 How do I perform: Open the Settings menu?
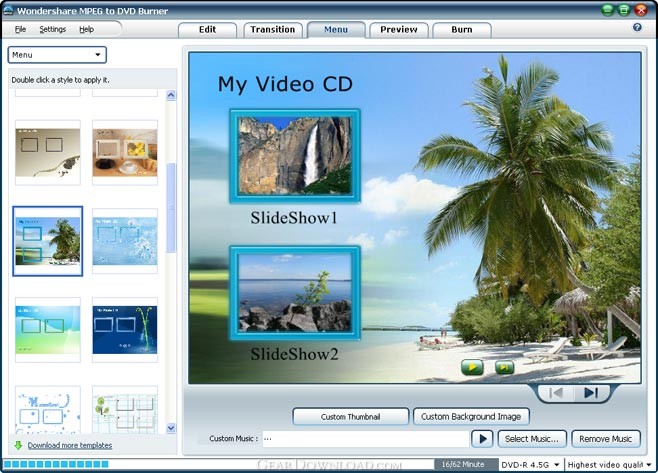[52, 29]
